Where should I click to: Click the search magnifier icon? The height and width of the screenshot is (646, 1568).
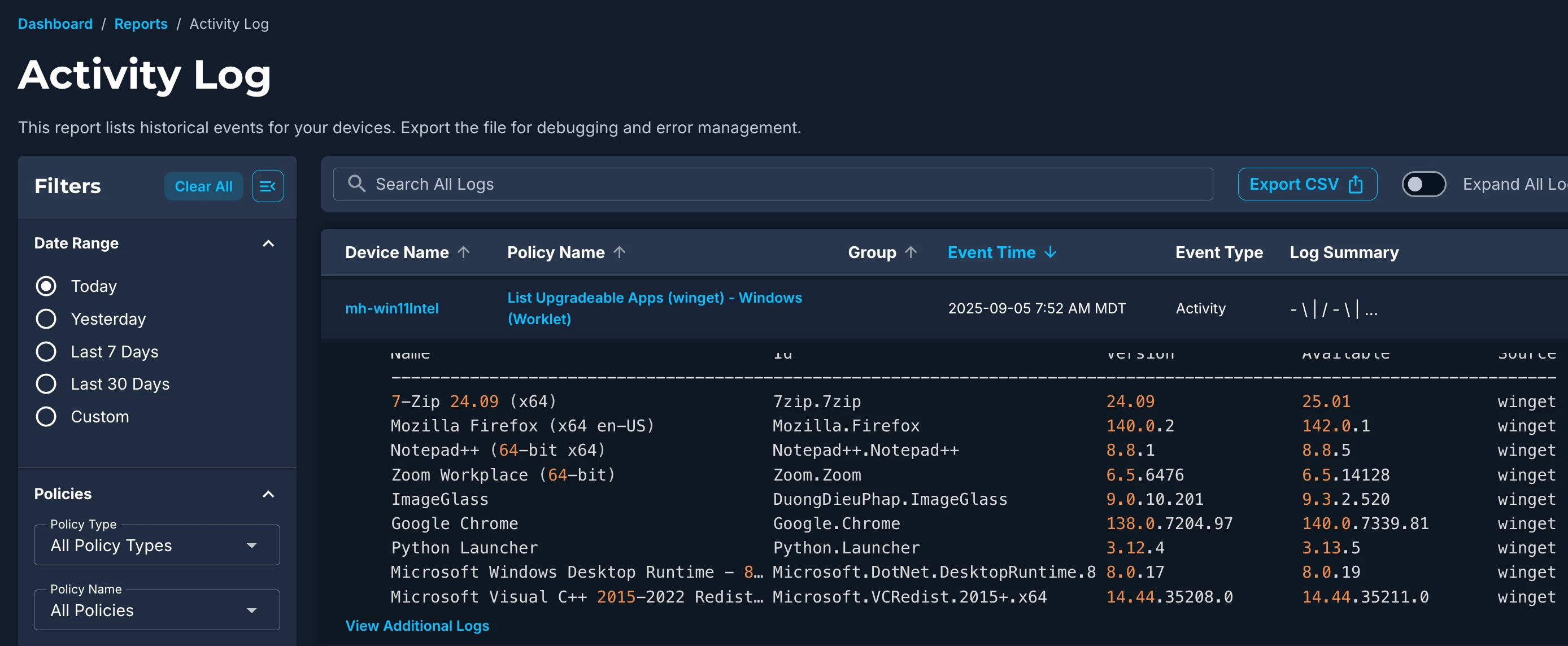[x=356, y=184]
